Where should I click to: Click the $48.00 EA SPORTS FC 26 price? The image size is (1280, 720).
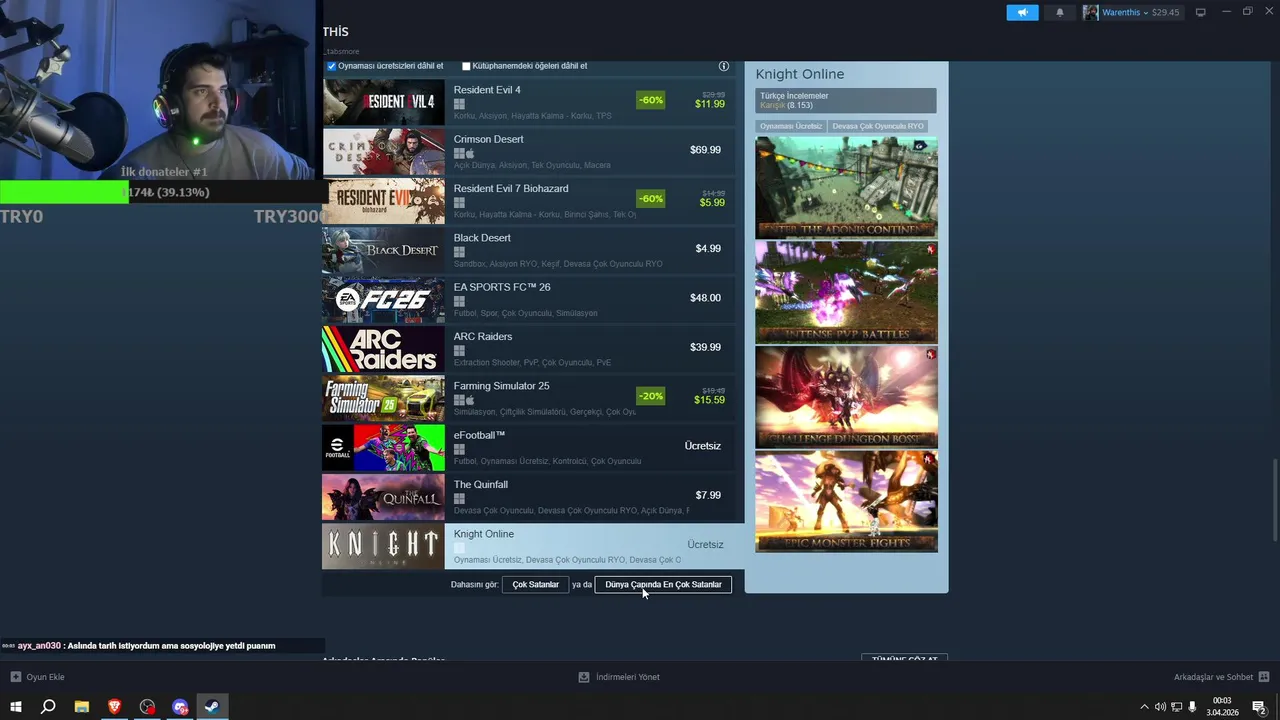(705, 298)
